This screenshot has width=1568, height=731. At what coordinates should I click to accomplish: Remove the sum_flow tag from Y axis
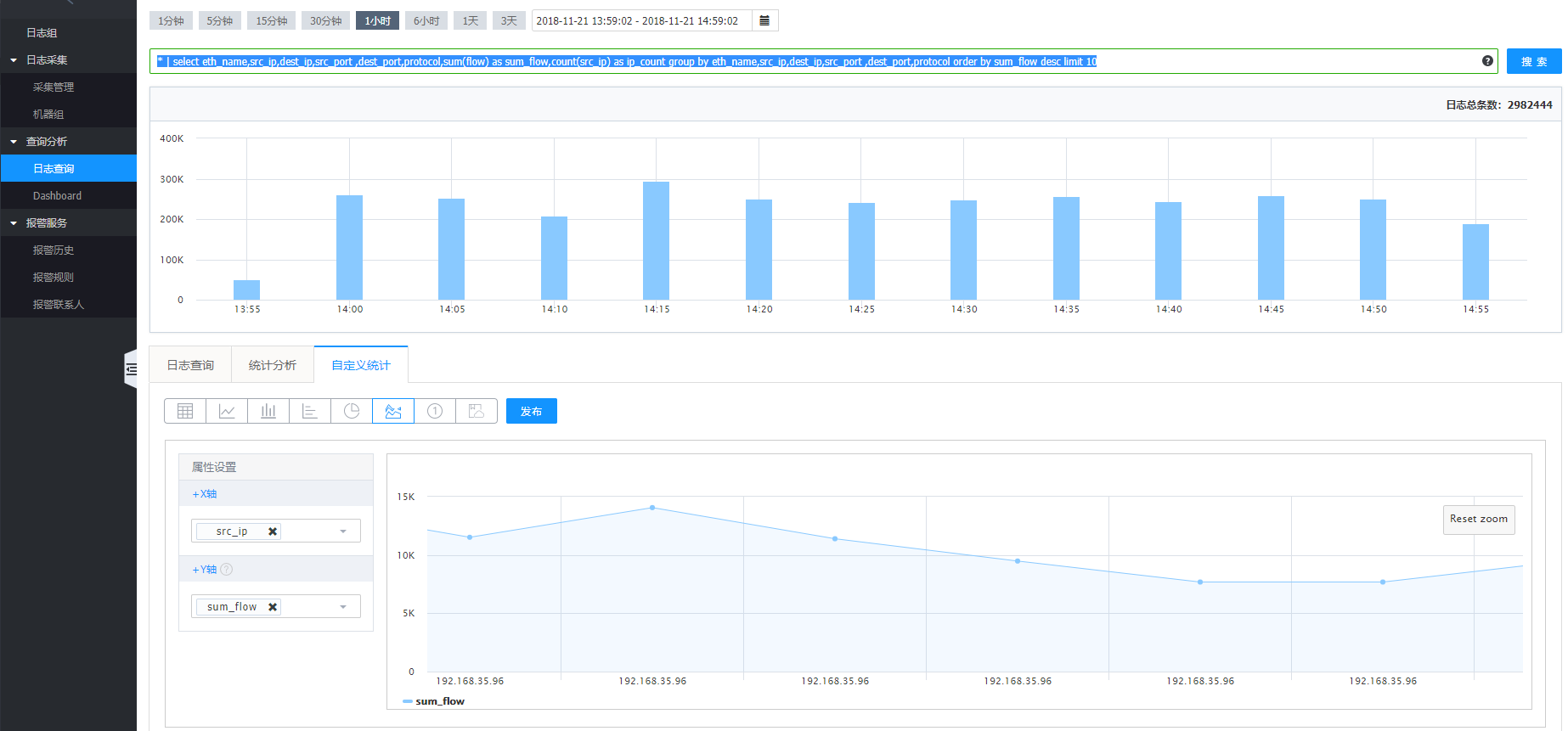(273, 607)
